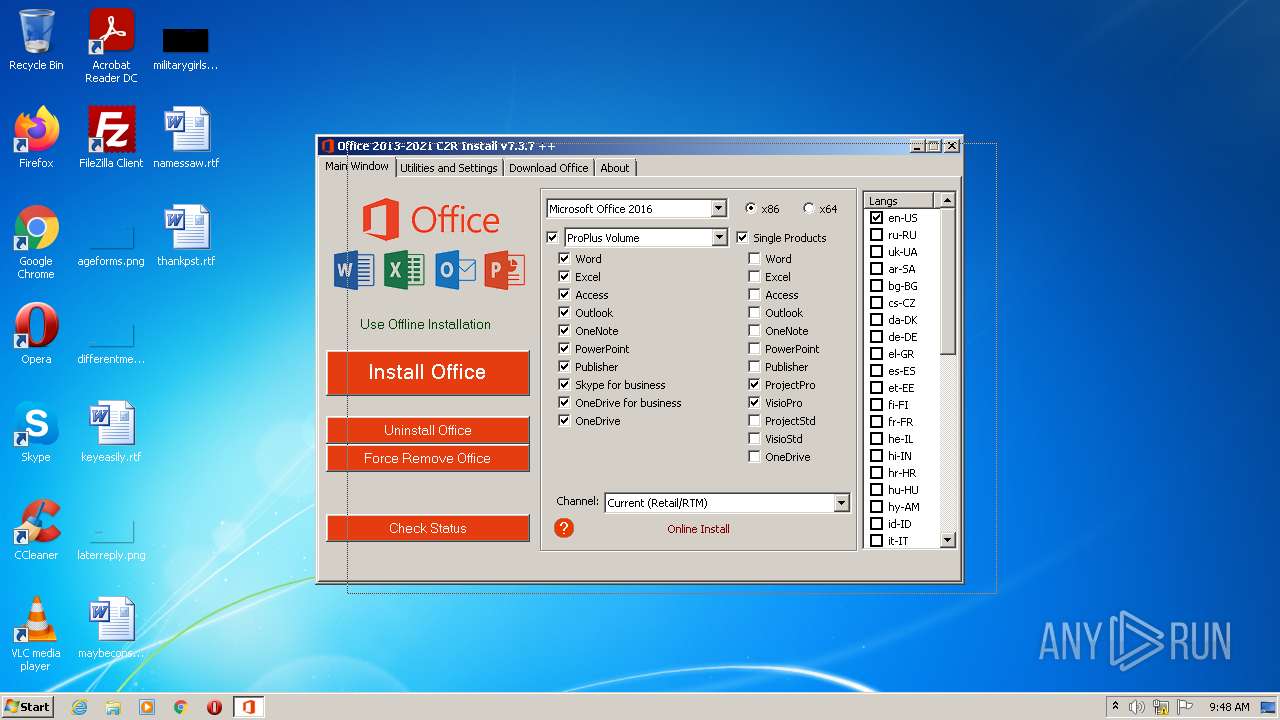The image size is (1280, 720).
Task: Click the red question mark help icon
Action: (x=564, y=528)
